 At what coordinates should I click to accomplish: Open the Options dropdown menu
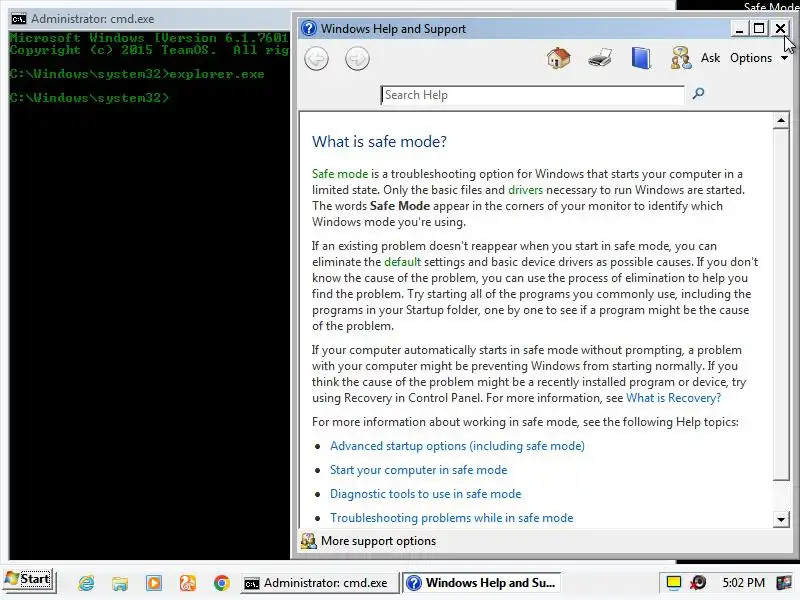pos(758,58)
